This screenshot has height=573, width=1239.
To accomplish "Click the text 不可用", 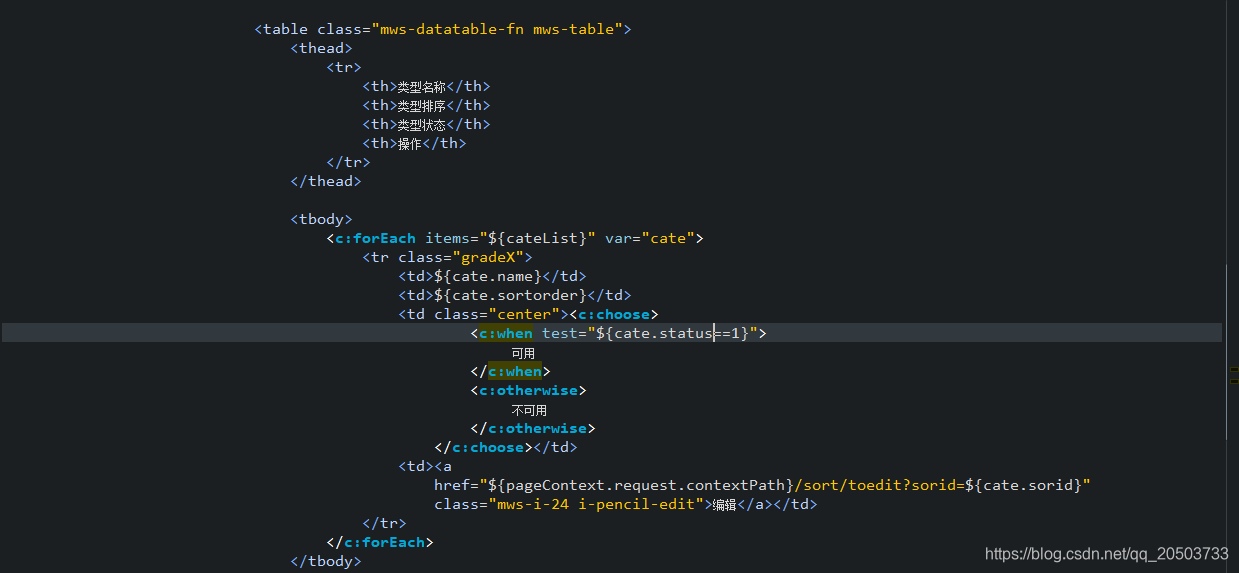I will (529, 410).
